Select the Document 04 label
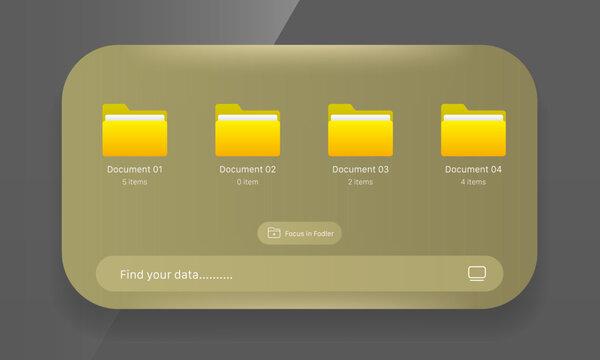 (473, 169)
